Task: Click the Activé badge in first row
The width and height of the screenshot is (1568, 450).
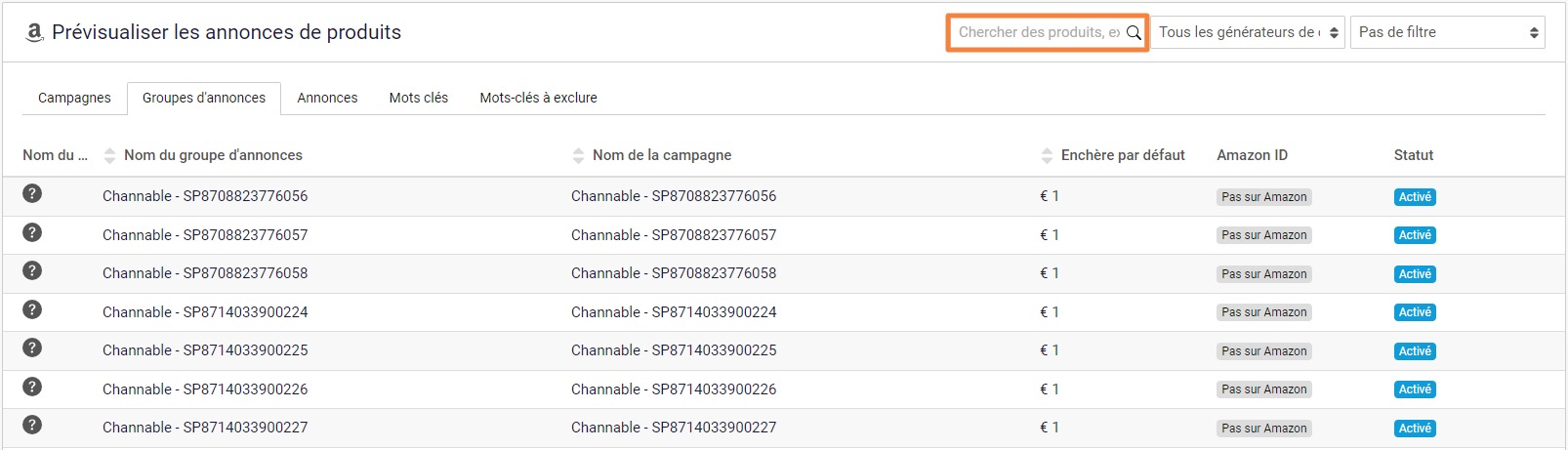Action: pos(1415,197)
